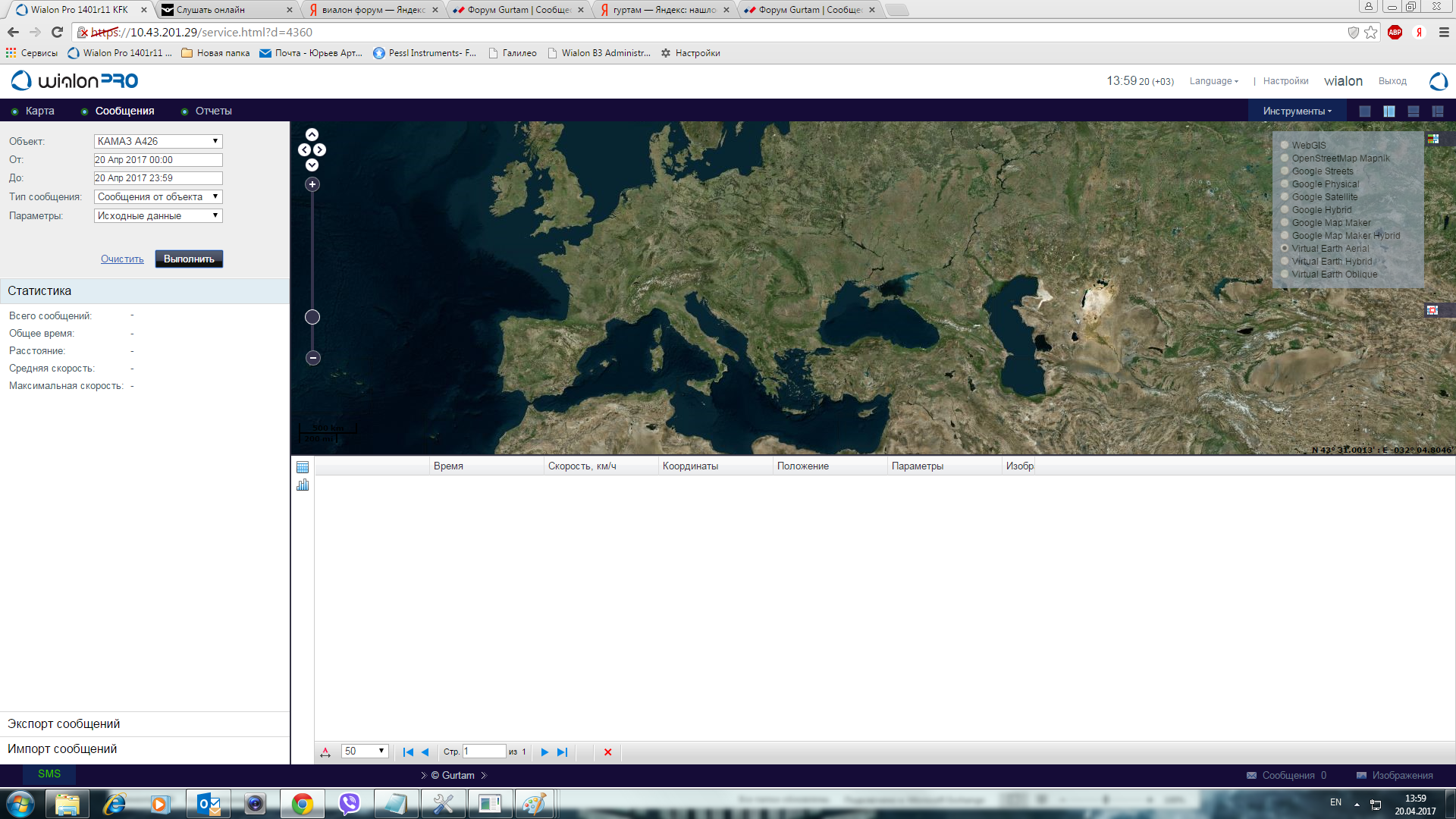Pan the map up with arrow control

312,135
